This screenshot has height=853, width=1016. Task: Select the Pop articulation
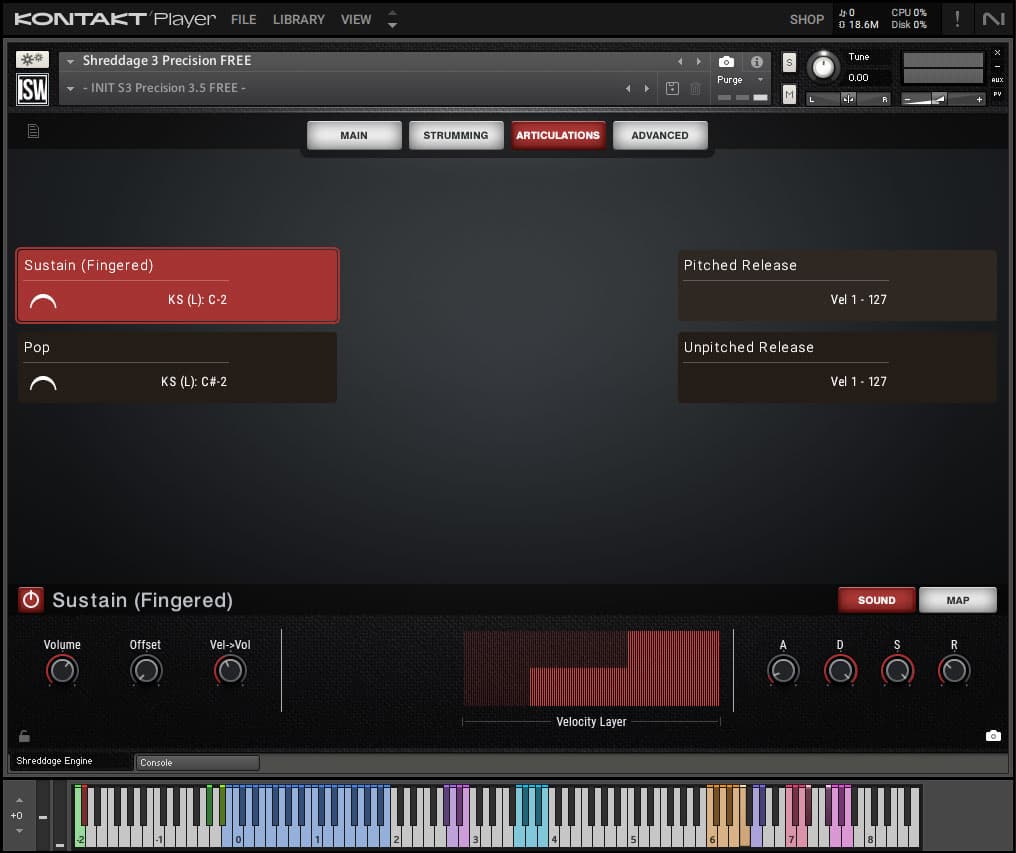point(178,368)
